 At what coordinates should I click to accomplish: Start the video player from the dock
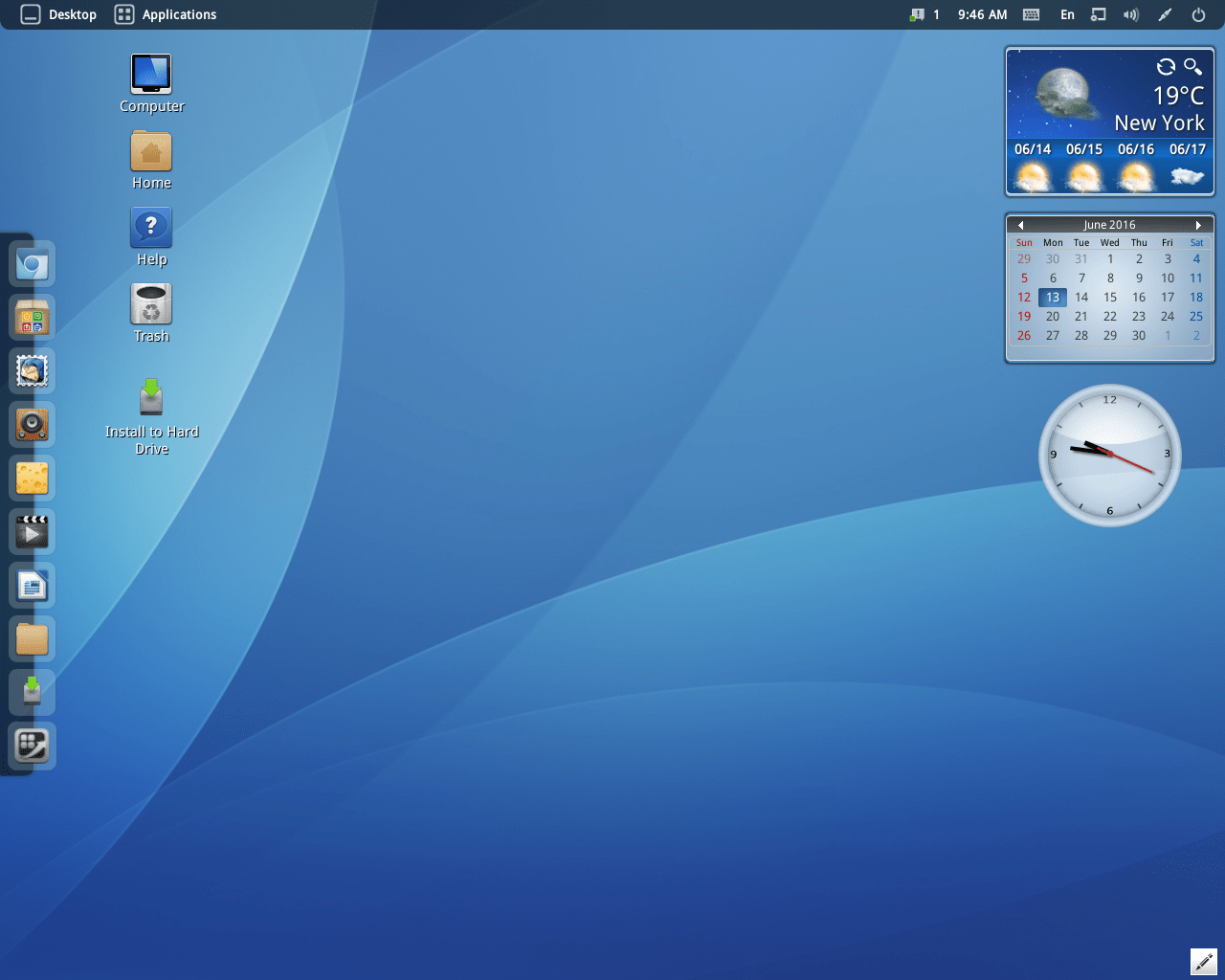(x=32, y=531)
